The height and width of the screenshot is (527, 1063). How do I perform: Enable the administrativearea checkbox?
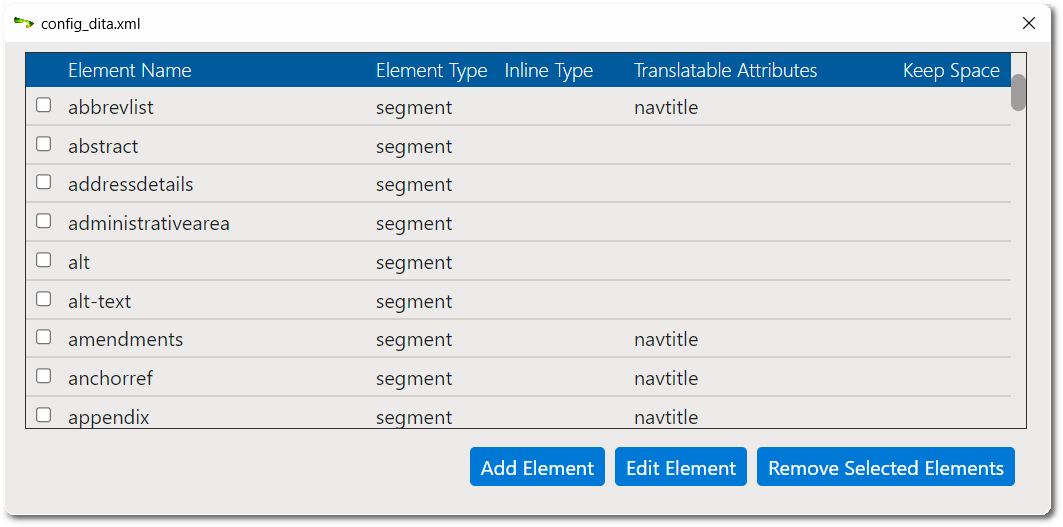coord(43,221)
